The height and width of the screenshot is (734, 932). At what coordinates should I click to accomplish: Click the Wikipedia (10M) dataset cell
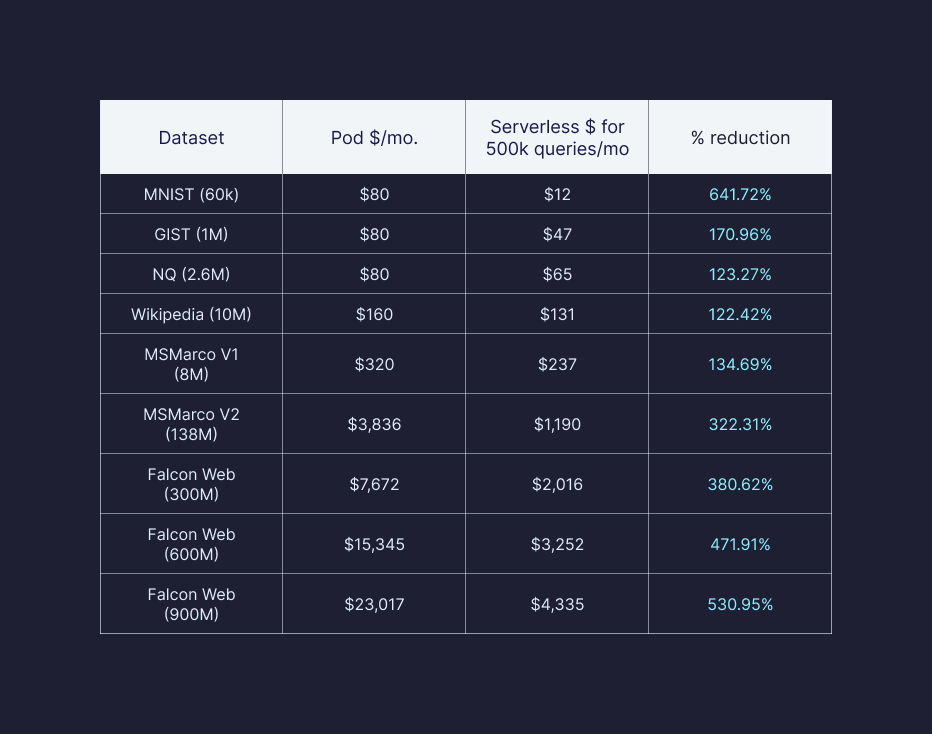tap(191, 315)
